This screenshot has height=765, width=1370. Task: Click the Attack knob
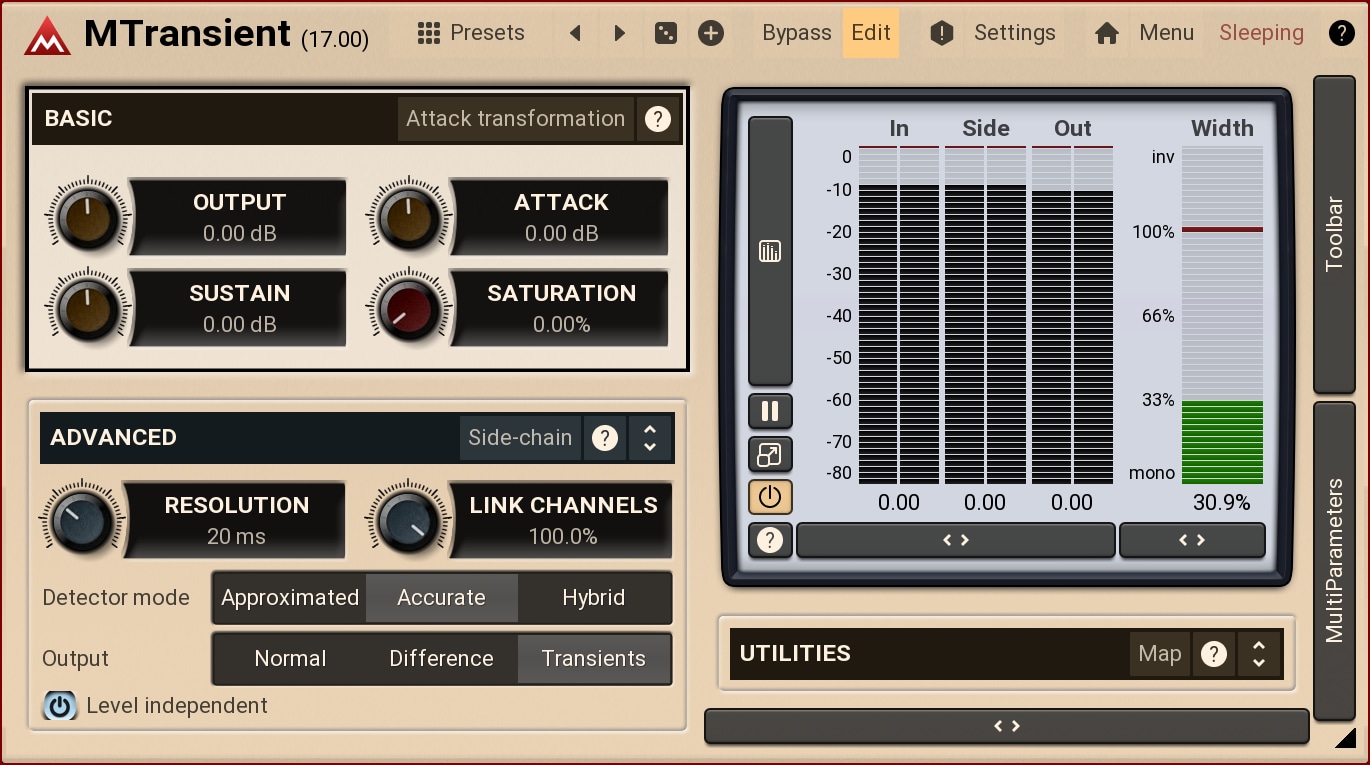408,218
